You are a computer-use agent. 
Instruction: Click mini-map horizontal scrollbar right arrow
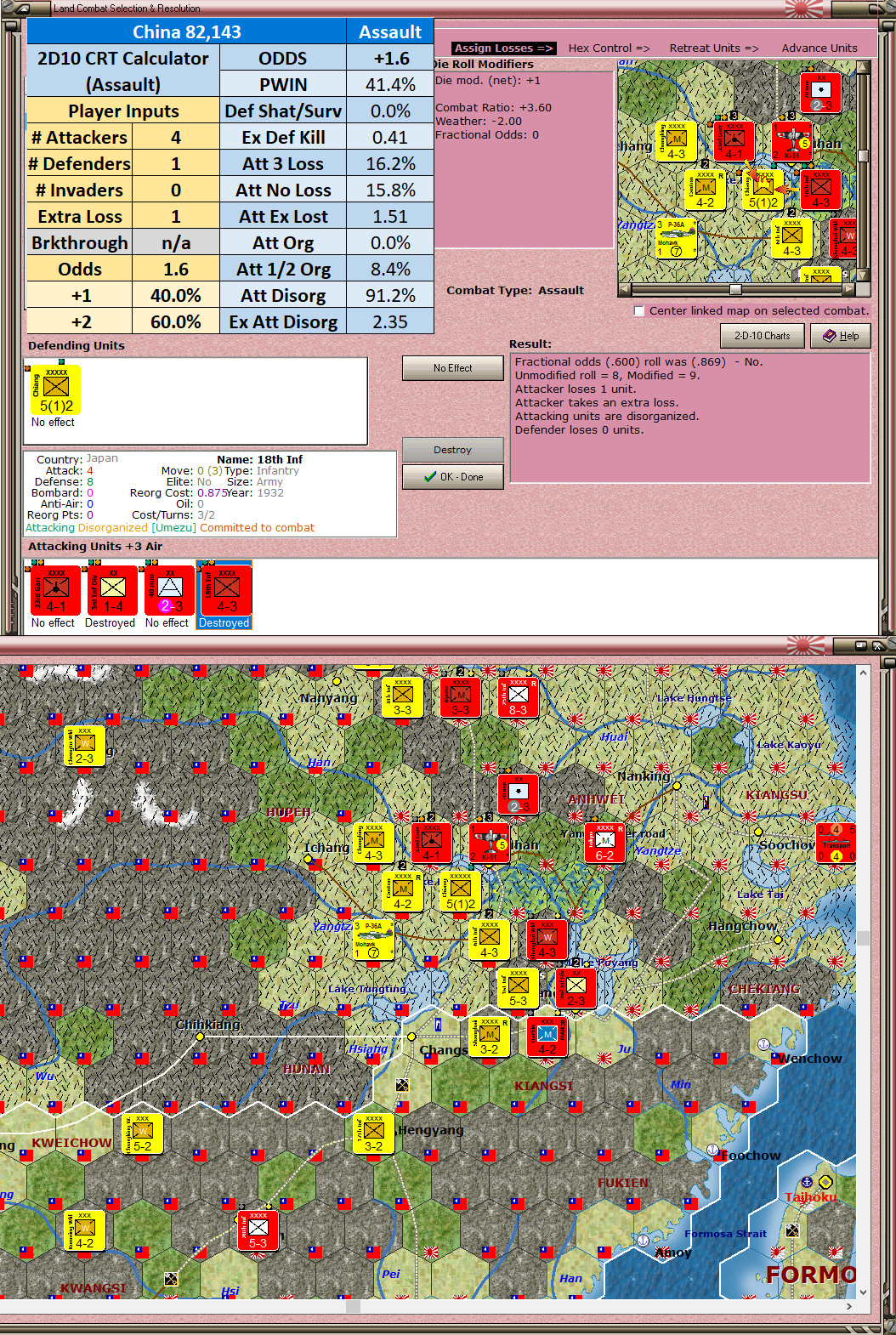(849, 289)
